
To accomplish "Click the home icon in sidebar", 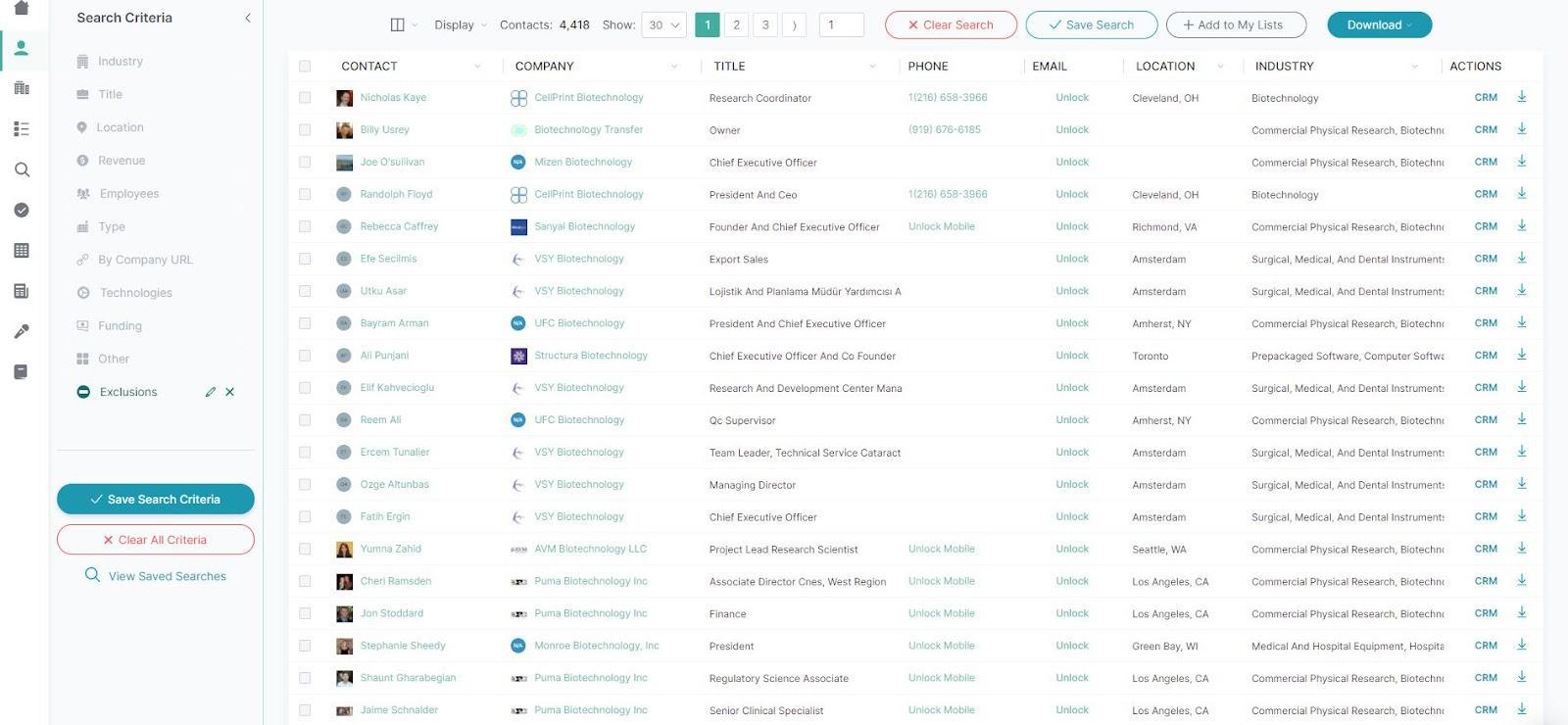I will click(21, 8).
